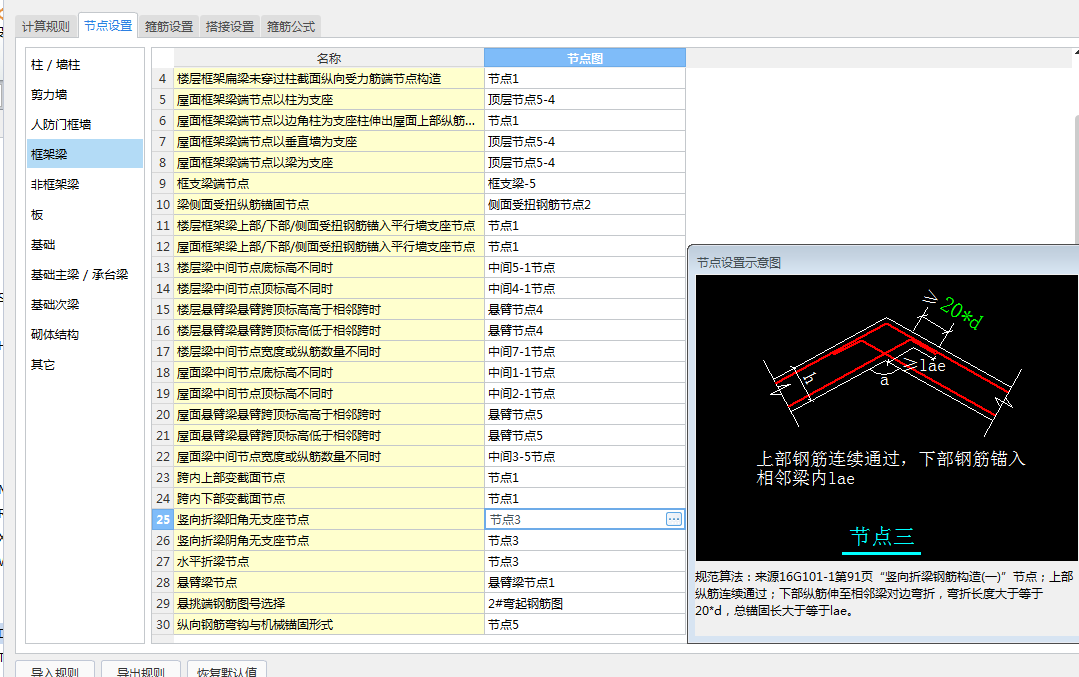Open 基础主梁 / 承台梁 category
Viewport: 1079px width, 677px height.
click(85, 275)
